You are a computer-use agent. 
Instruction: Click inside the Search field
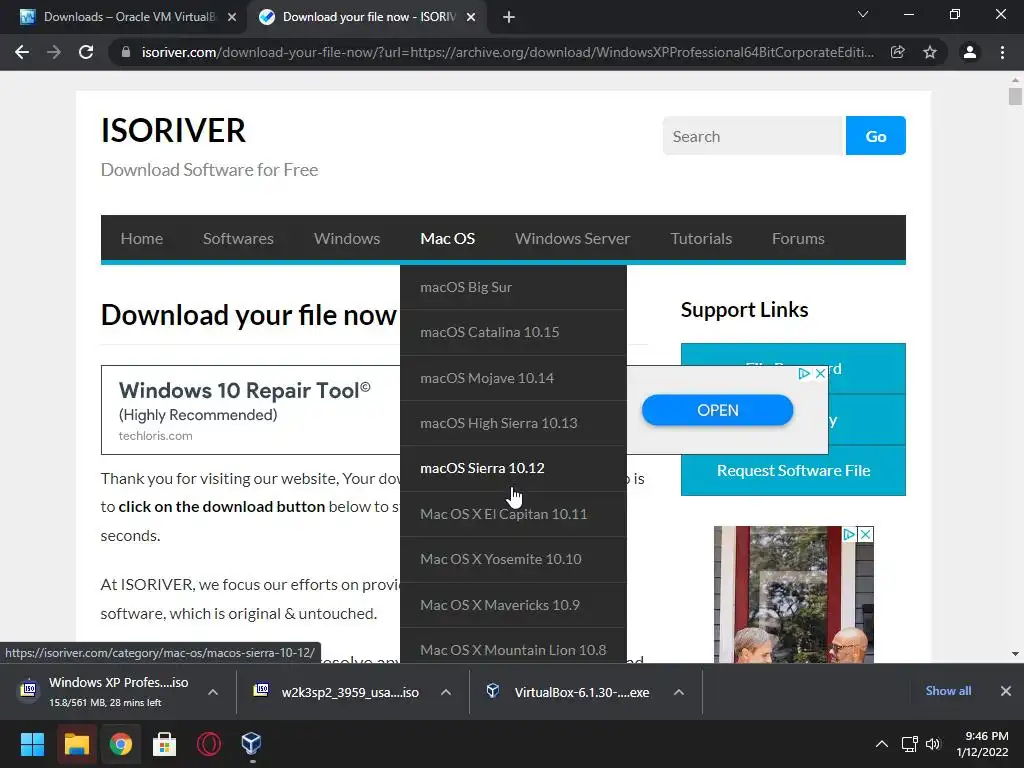point(754,136)
